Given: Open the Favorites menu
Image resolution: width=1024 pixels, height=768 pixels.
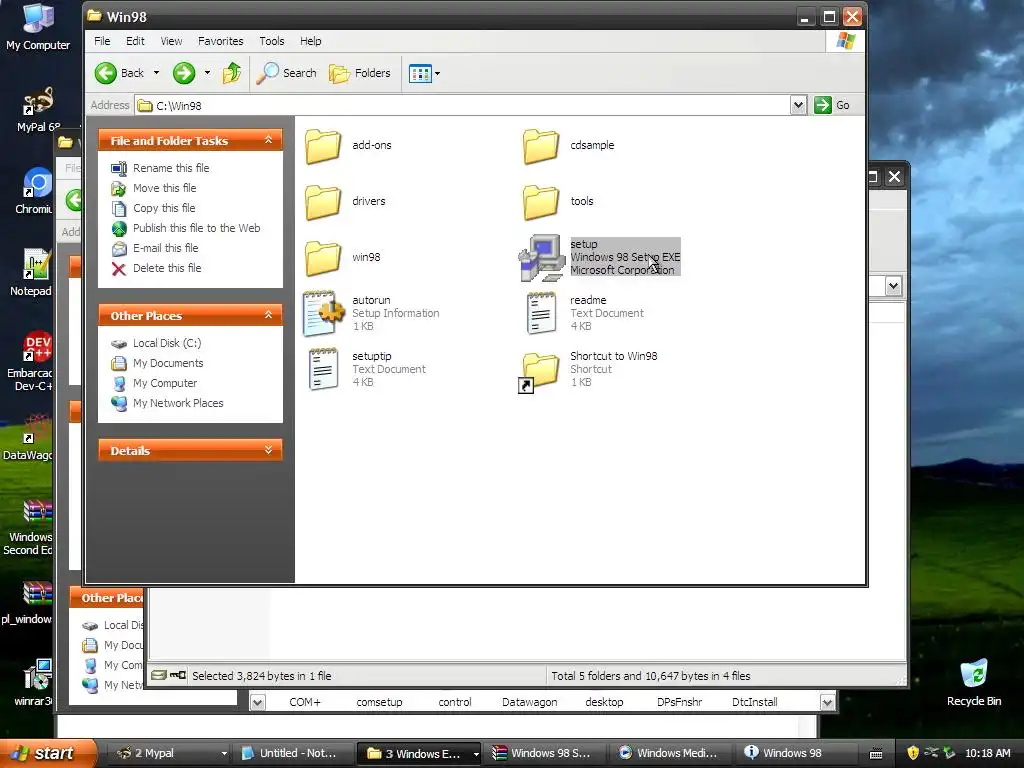Looking at the screenshot, I should point(221,40).
